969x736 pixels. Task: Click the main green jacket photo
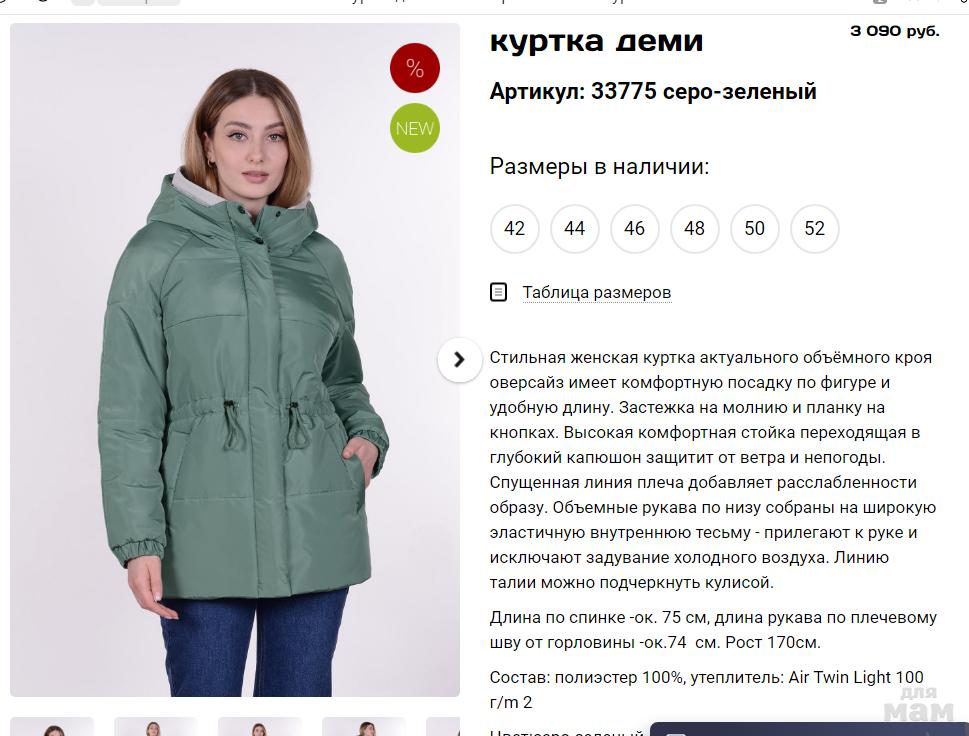(x=235, y=360)
